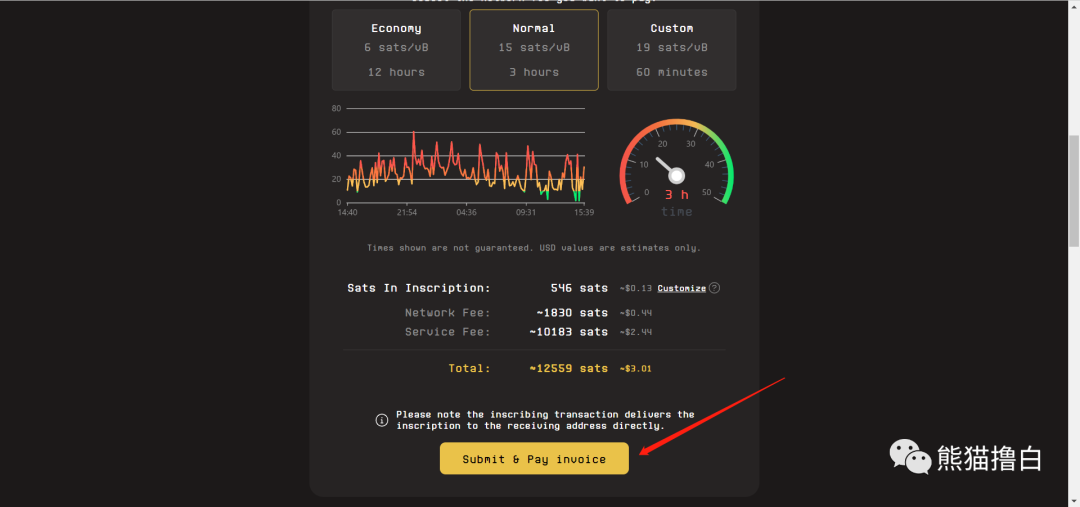Click the '546 sats' inscription value
The width and height of the screenshot is (1080, 507).
(x=579, y=288)
